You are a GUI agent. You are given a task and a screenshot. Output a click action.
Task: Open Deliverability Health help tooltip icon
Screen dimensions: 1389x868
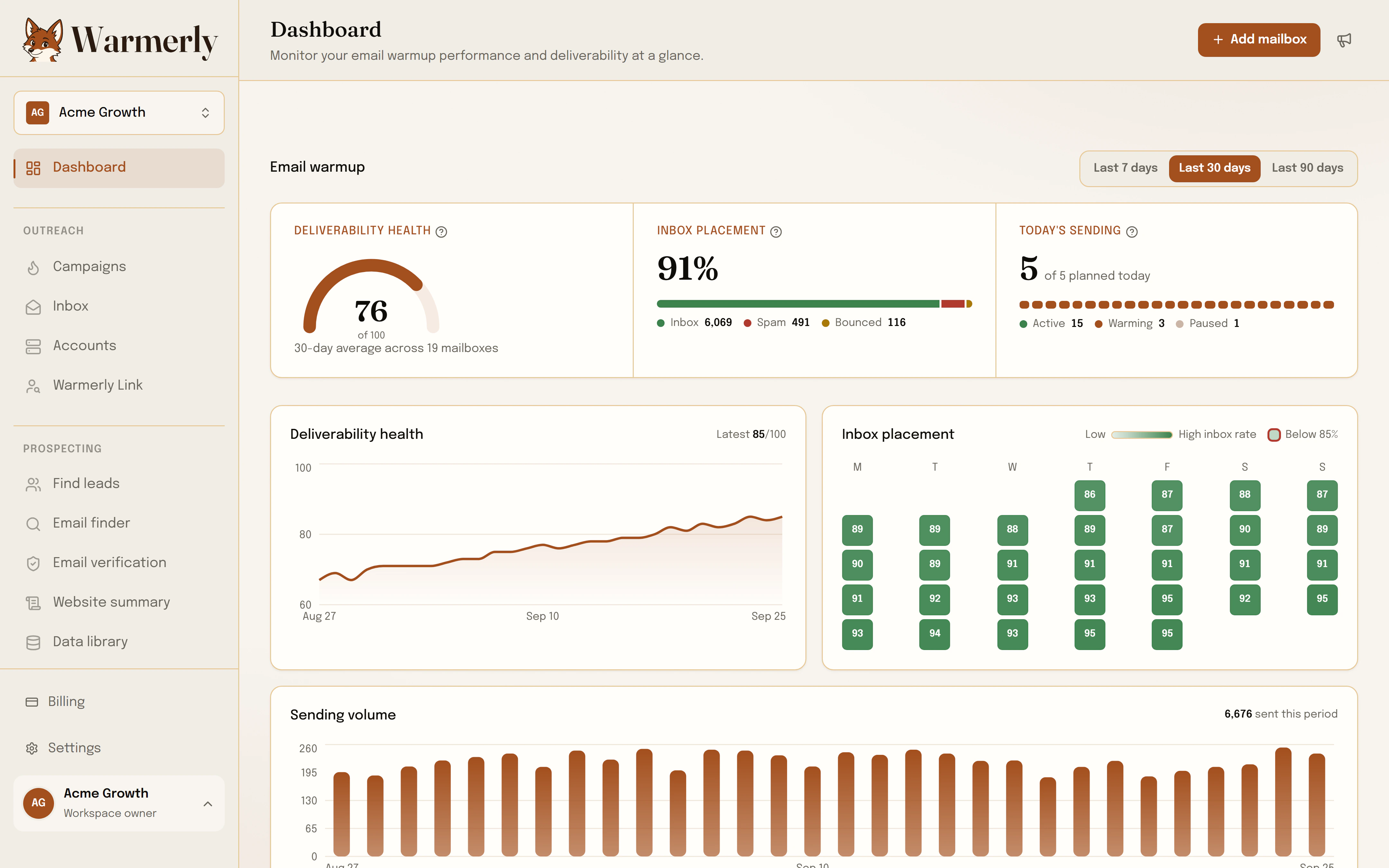[x=441, y=231]
